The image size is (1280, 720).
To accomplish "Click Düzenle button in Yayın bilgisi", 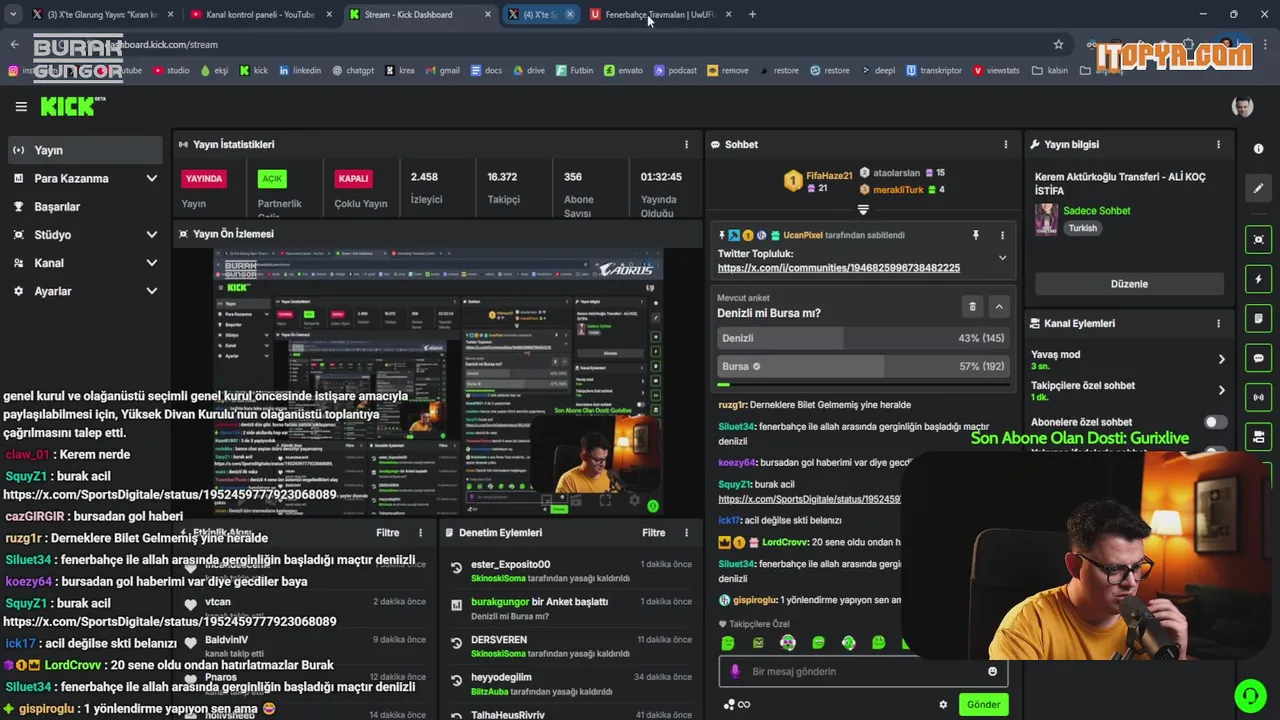I will tap(1129, 284).
